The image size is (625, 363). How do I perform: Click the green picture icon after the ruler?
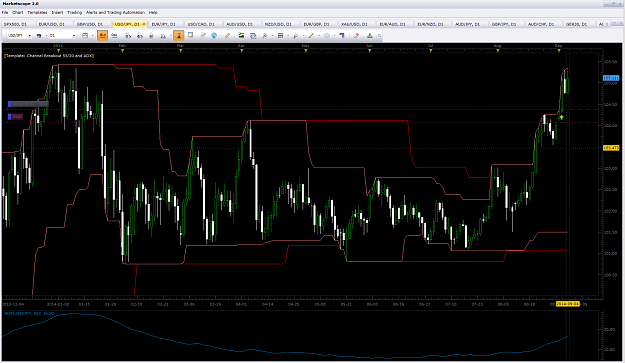241,35
